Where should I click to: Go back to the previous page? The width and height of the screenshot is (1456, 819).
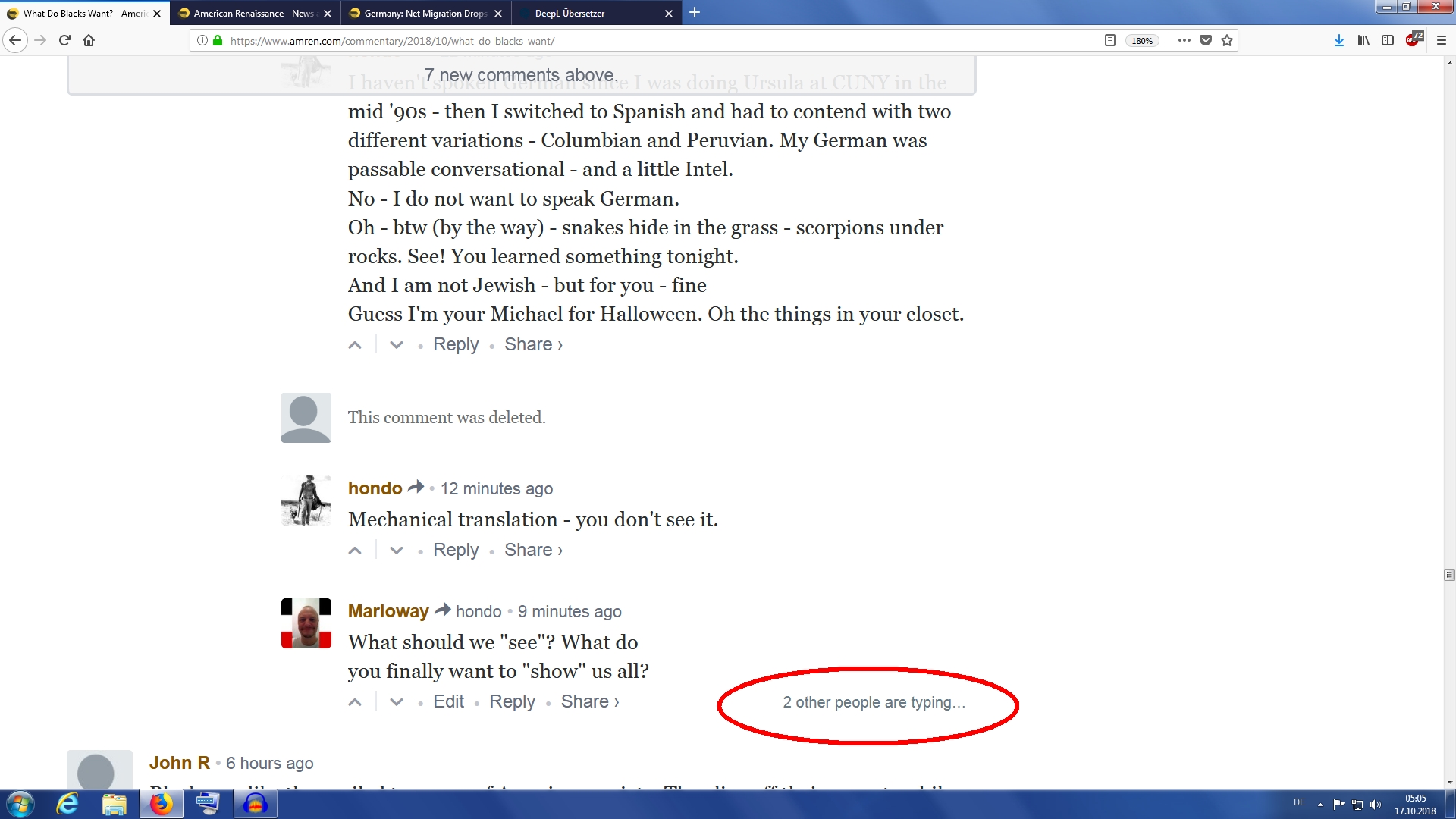click(x=15, y=40)
